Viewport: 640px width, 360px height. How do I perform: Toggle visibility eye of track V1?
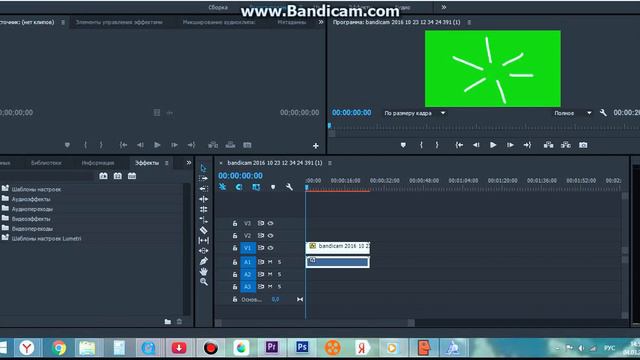(270, 248)
